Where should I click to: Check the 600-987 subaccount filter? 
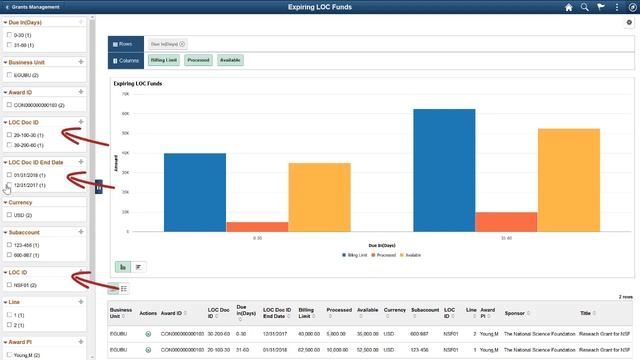9,255
